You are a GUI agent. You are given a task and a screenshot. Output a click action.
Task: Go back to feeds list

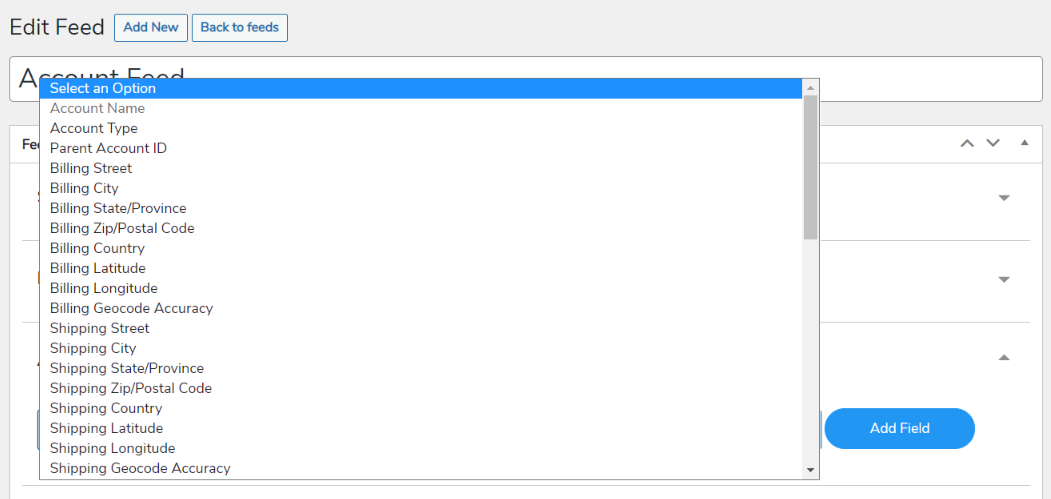tap(240, 28)
